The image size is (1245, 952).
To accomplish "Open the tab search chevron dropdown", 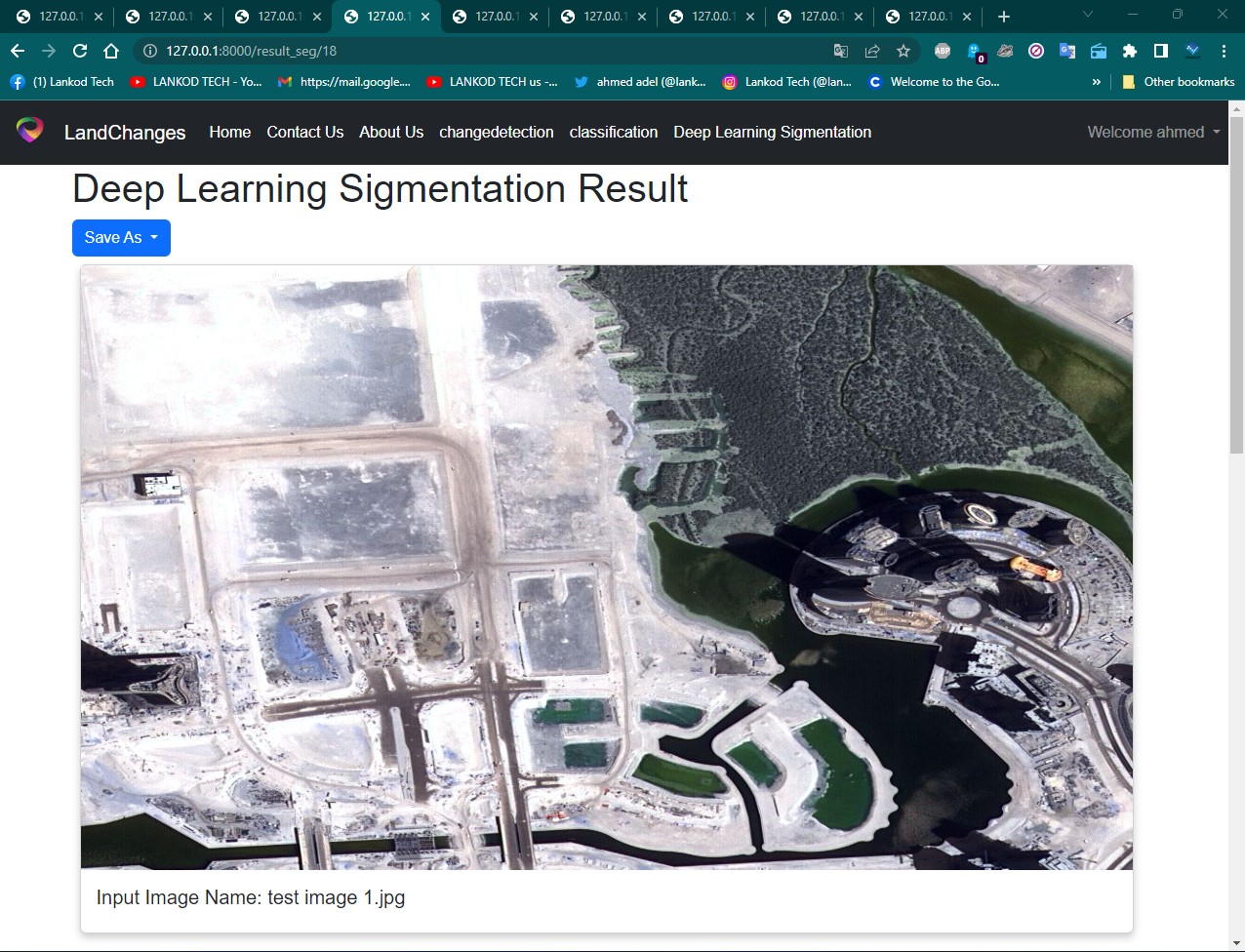I will [1089, 15].
